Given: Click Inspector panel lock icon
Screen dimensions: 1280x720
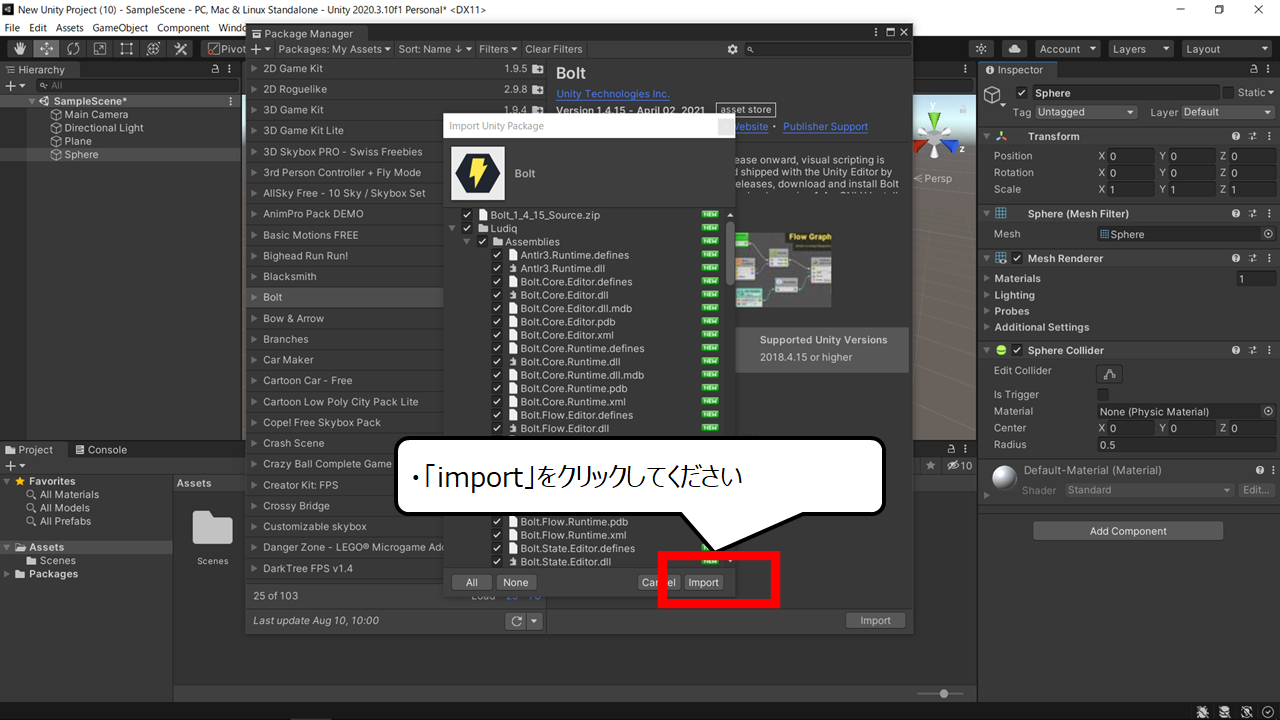Looking at the screenshot, I should tap(1254, 70).
